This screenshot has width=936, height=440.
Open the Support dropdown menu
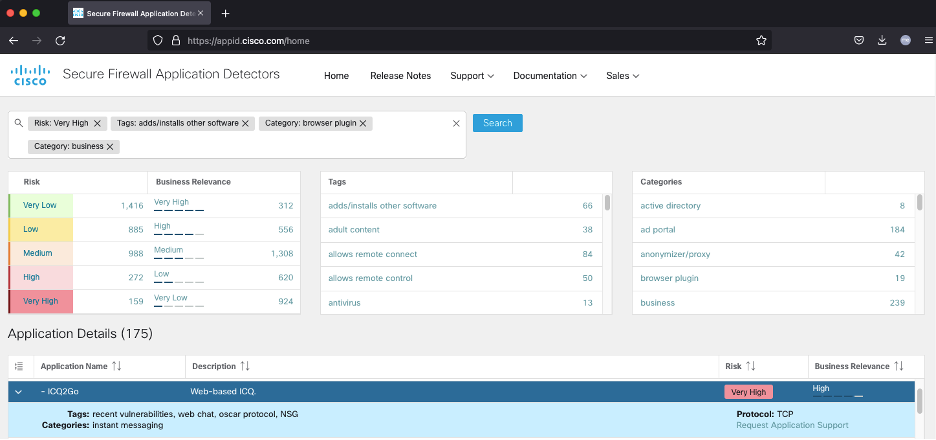472,76
